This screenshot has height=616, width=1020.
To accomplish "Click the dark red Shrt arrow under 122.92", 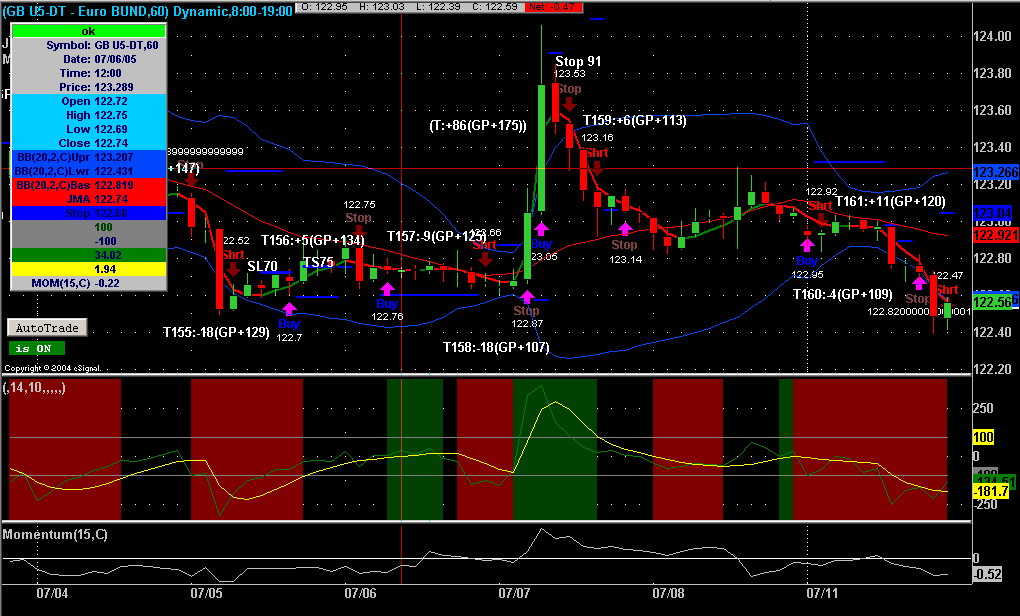I will 821,220.
